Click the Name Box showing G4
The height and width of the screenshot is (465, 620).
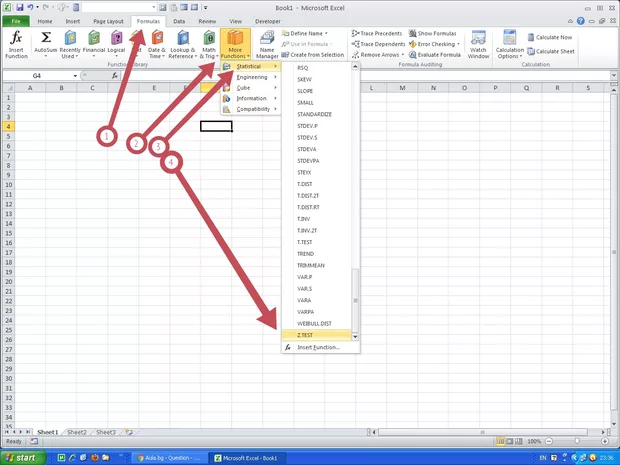37,76
